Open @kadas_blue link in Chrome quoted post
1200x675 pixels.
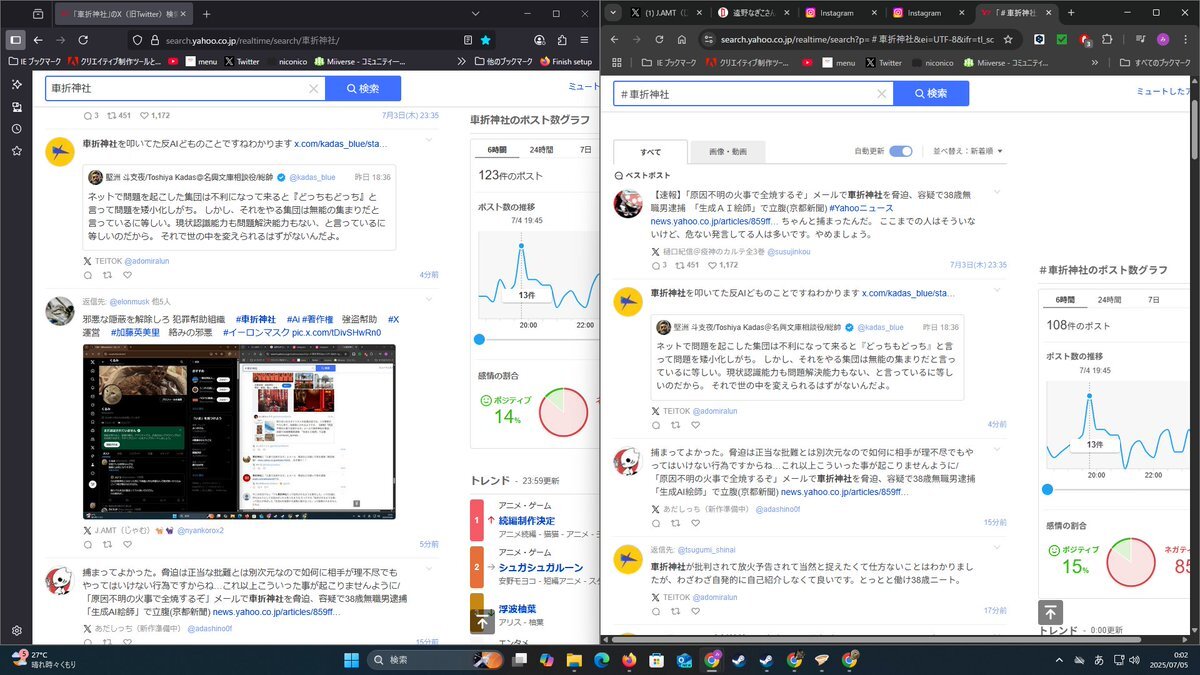point(879,327)
